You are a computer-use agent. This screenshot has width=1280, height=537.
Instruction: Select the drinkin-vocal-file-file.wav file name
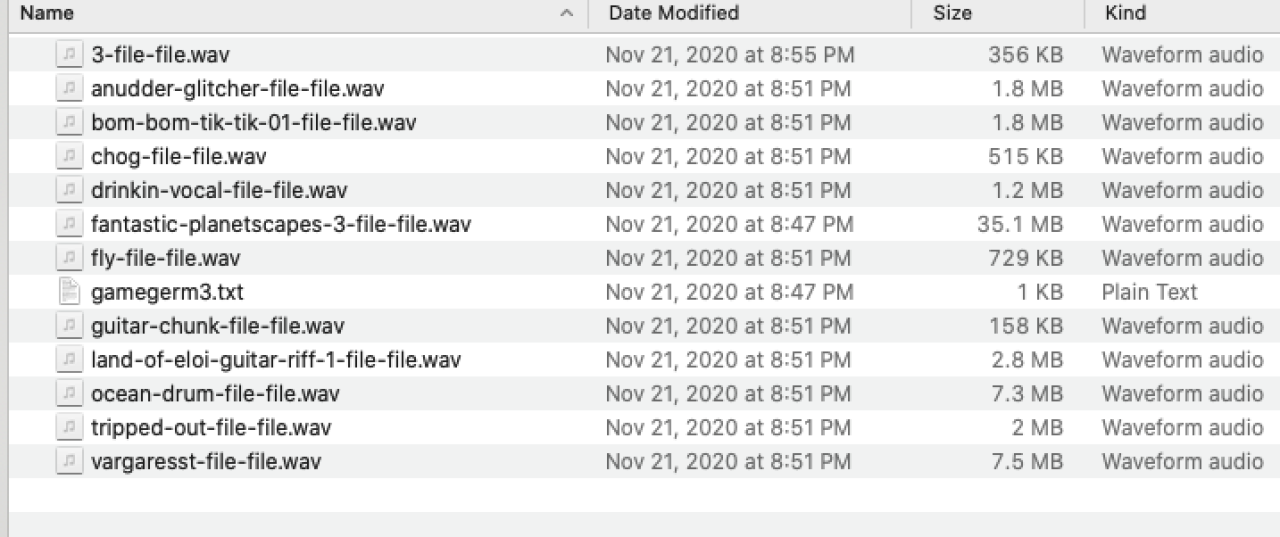tap(219, 190)
